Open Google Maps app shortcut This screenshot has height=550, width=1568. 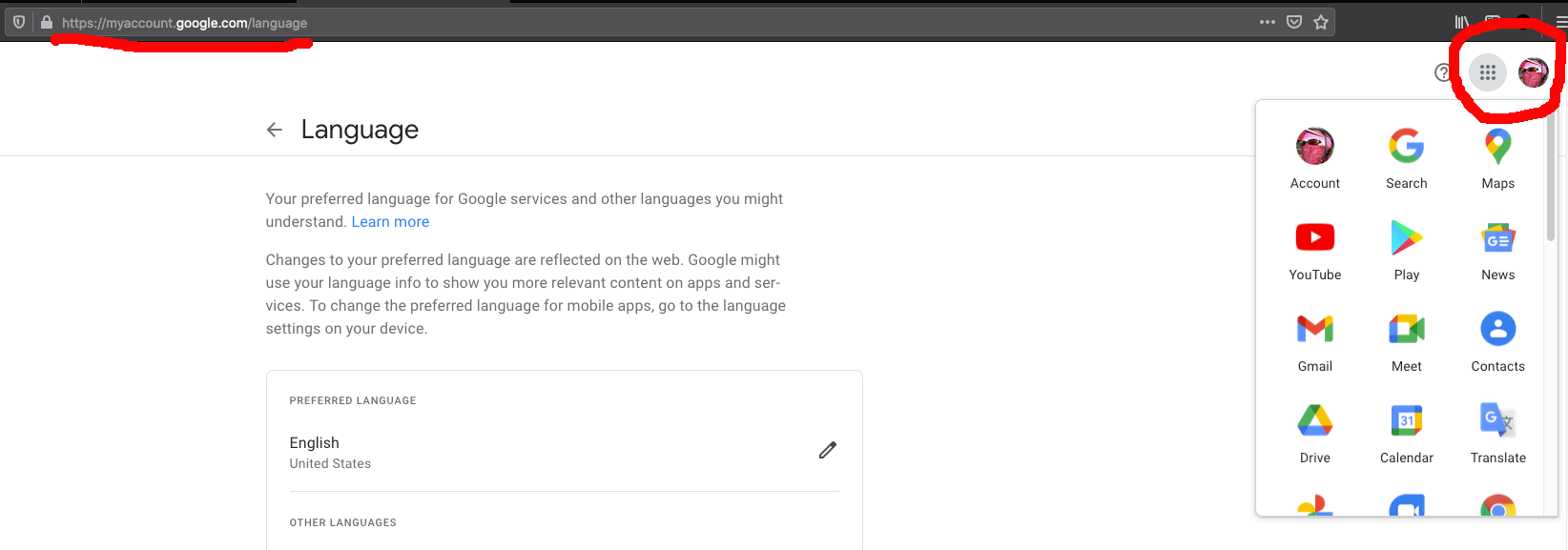click(x=1497, y=158)
